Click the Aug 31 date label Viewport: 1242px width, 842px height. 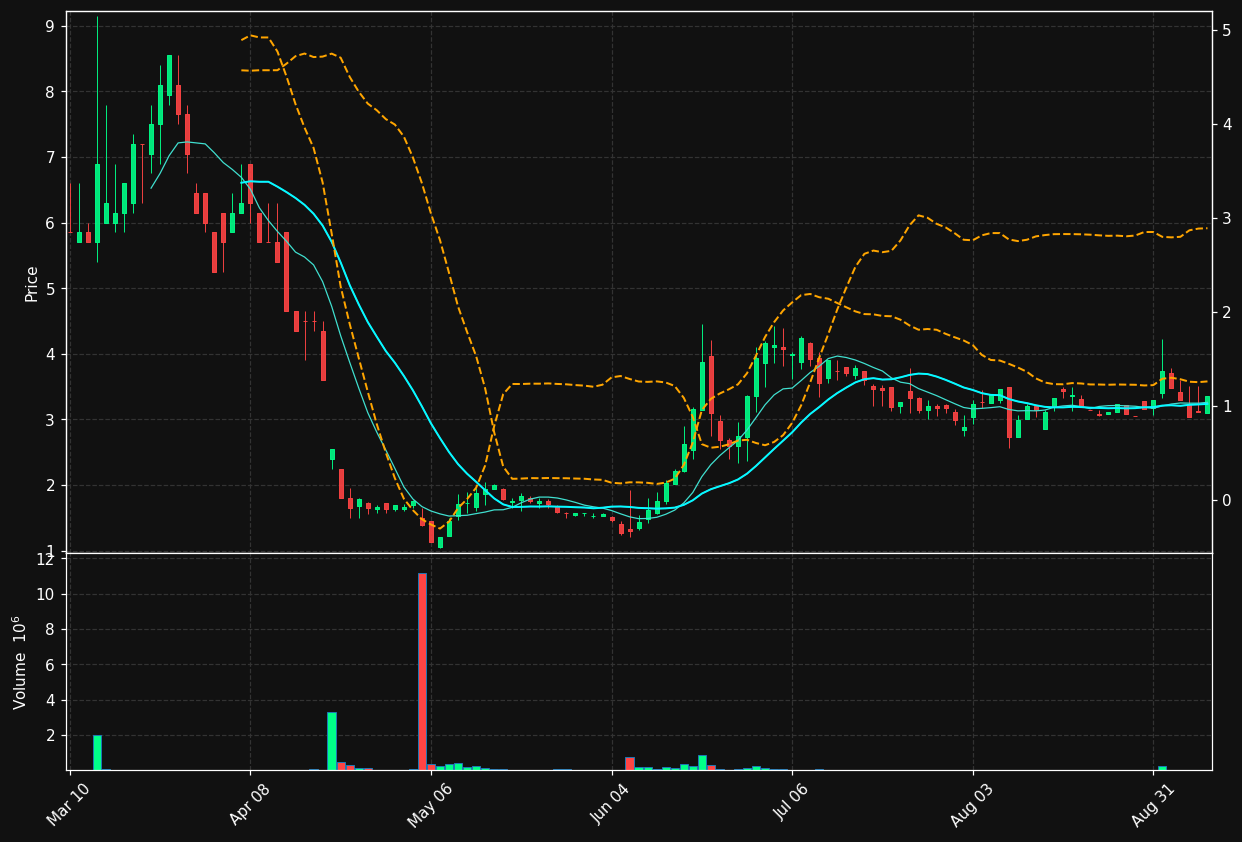tap(1153, 804)
